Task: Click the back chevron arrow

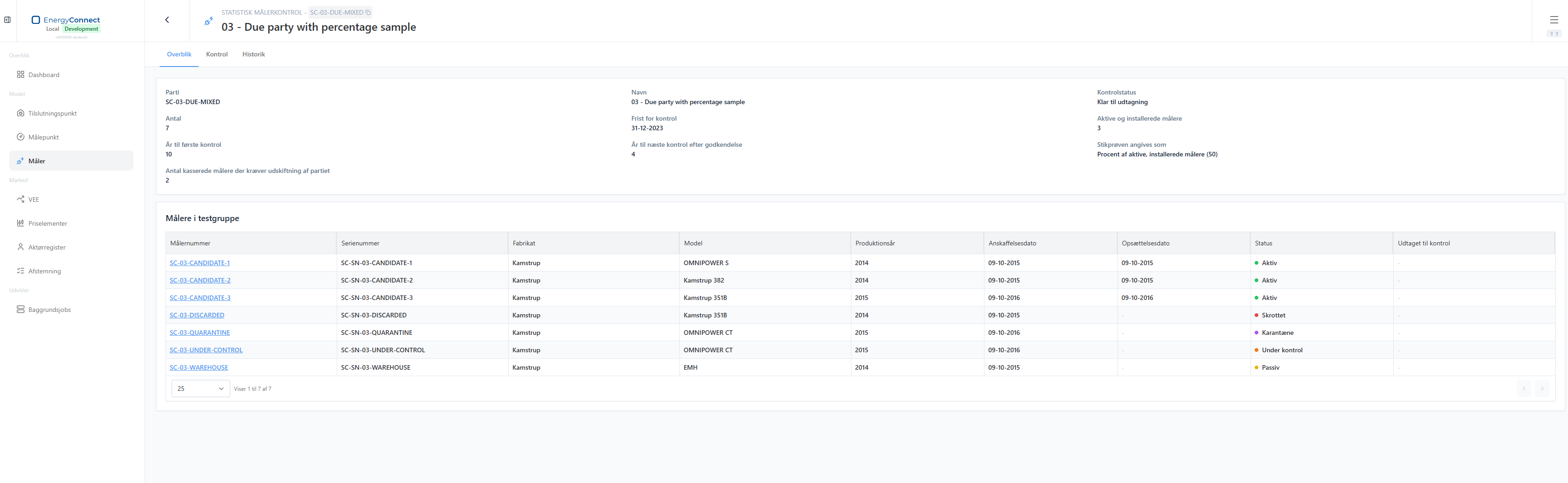Action: coord(167,19)
